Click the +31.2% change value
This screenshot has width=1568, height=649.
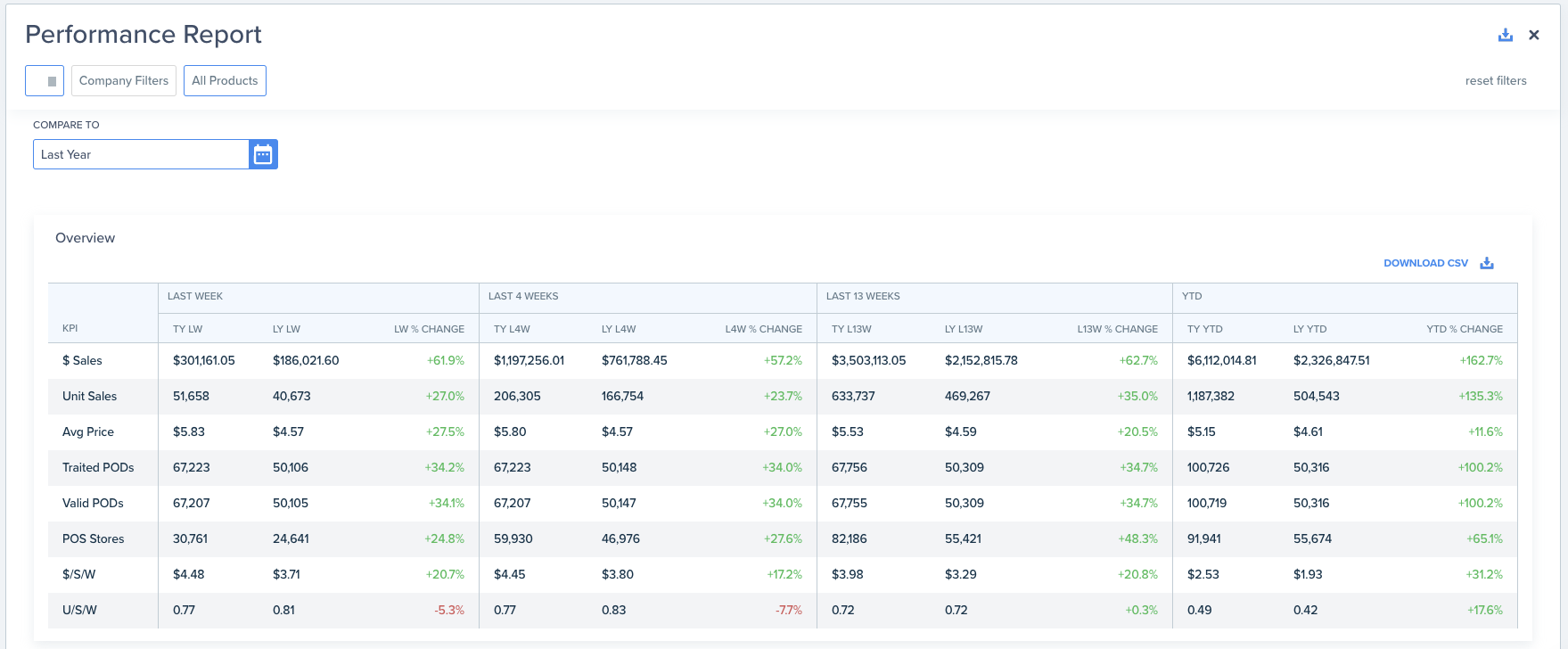[1484, 574]
